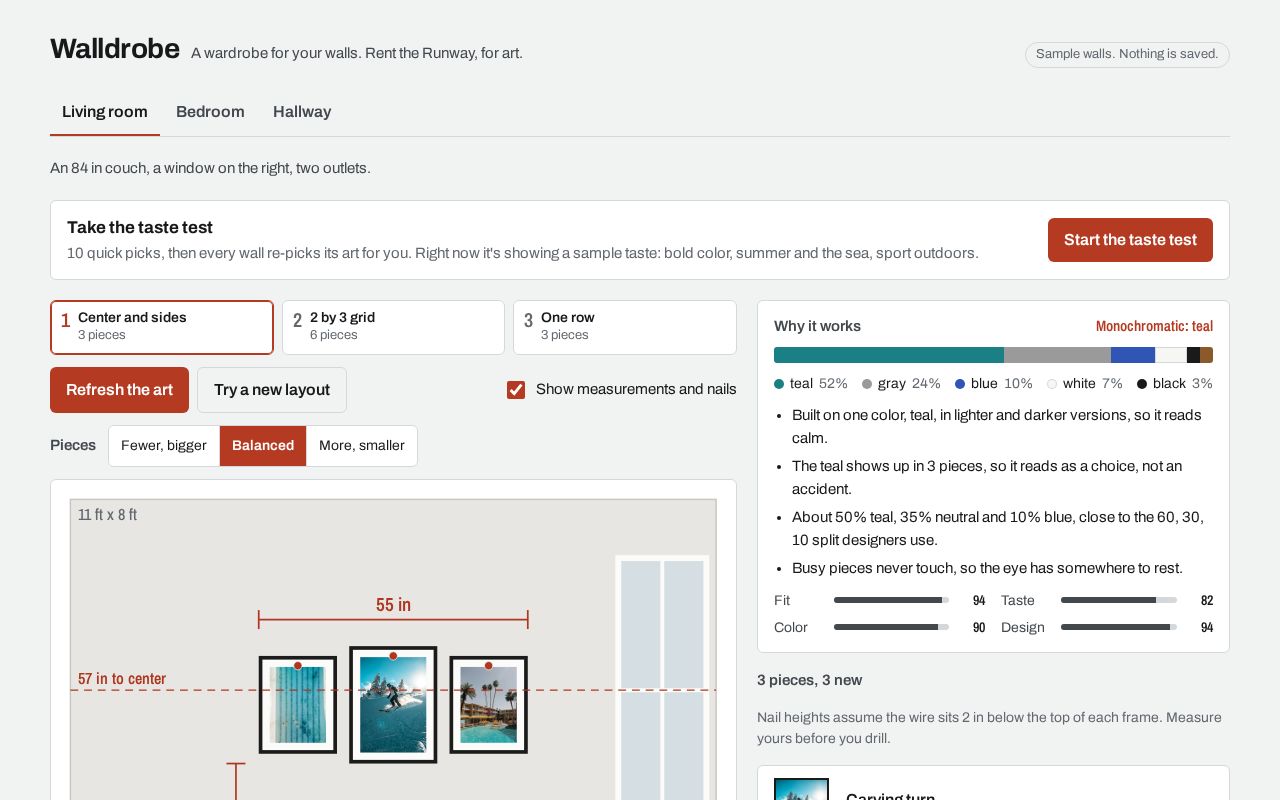Click the Walldrobe title

(x=115, y=49)
